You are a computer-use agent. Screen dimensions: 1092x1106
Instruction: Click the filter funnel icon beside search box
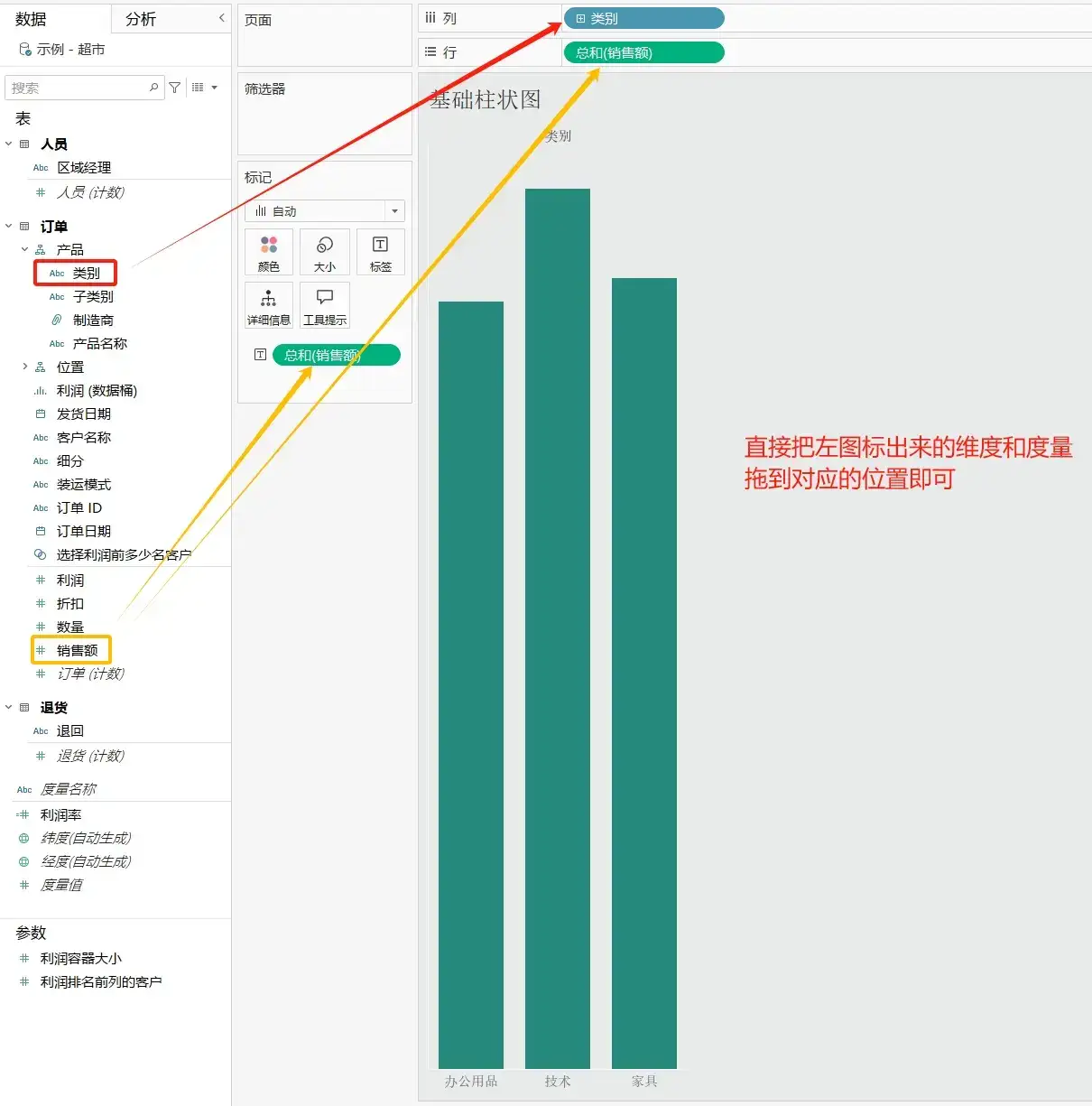coord(174,87)
